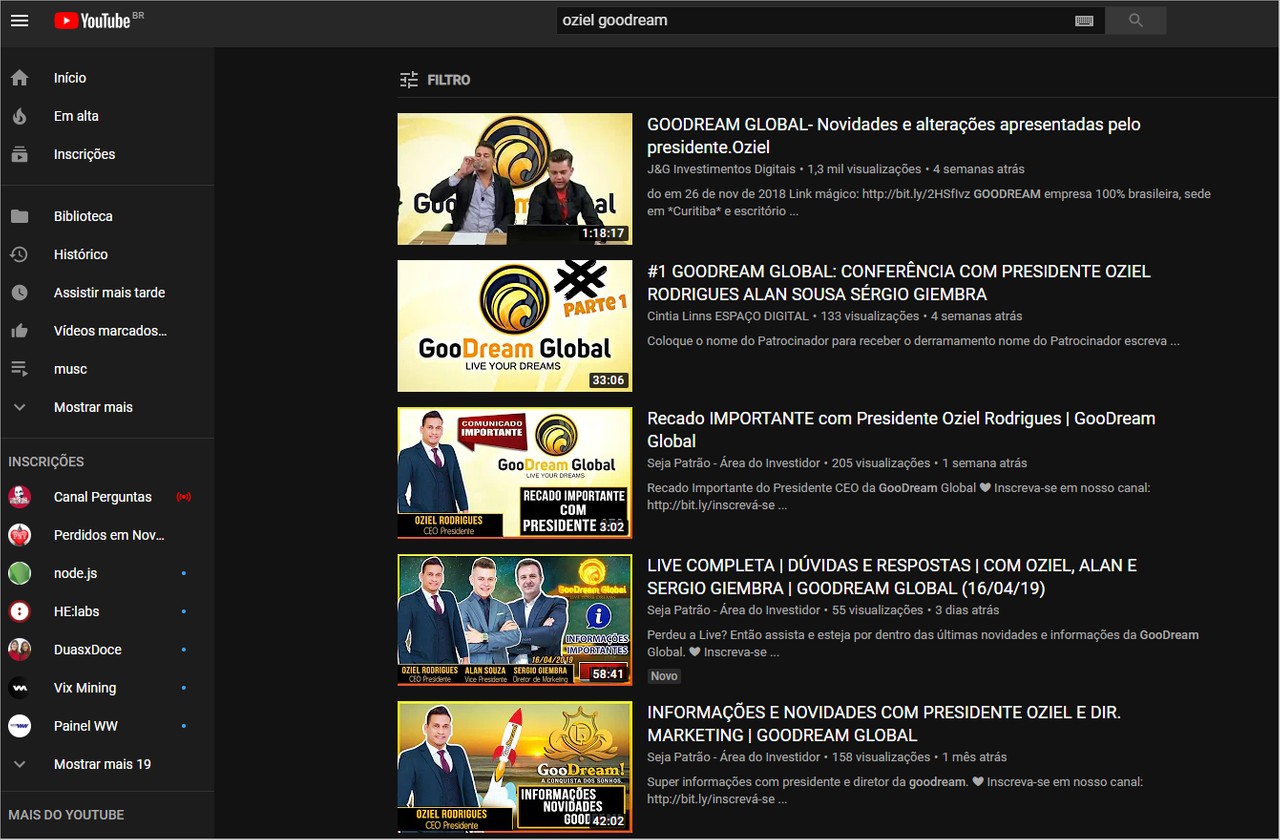Click the Perdidos em Nov... subscription name
The width and height of the screenshot is (1280, 840).
pyautogui.click(x=109, y=535)
